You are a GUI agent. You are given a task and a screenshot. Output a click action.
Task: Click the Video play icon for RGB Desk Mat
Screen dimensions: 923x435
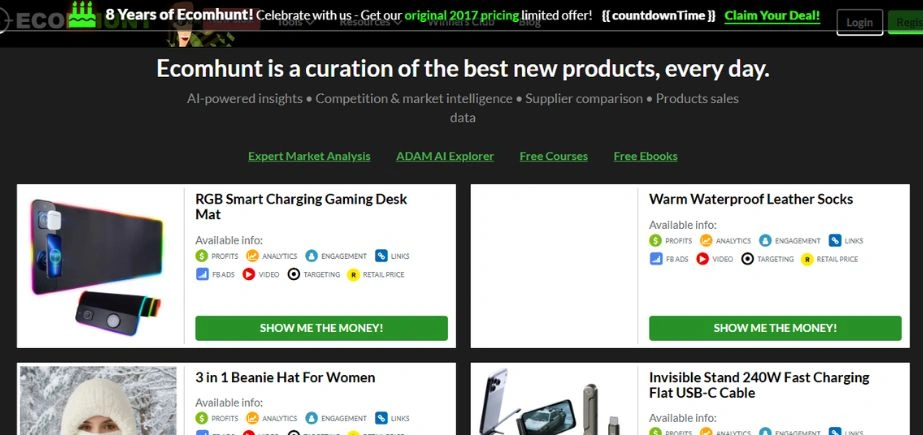click(x=248, y=274)
